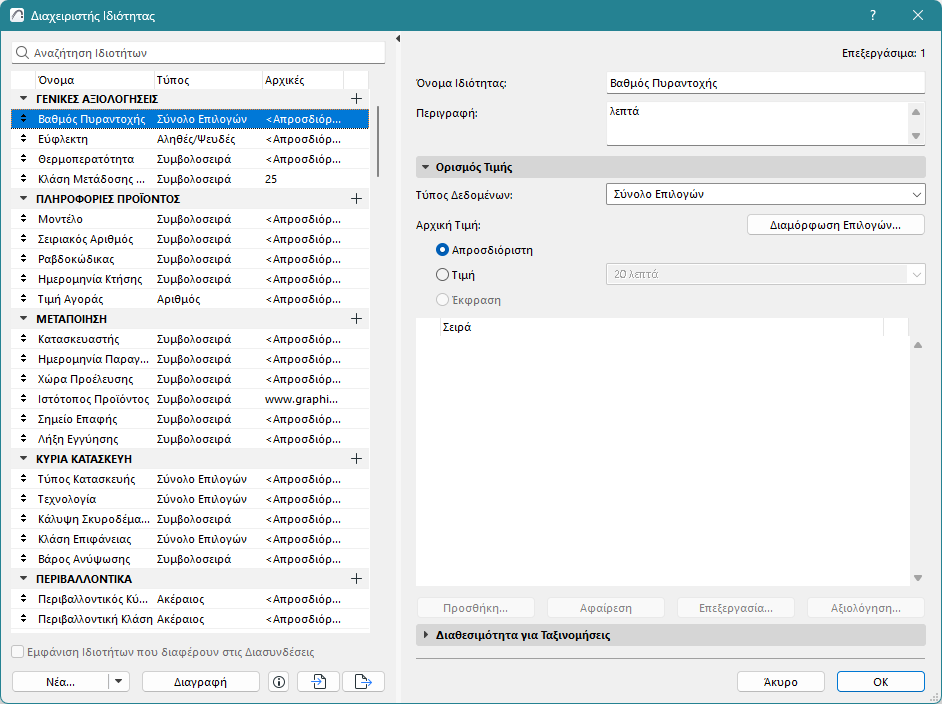Click the info icon button

click(279, 681)
